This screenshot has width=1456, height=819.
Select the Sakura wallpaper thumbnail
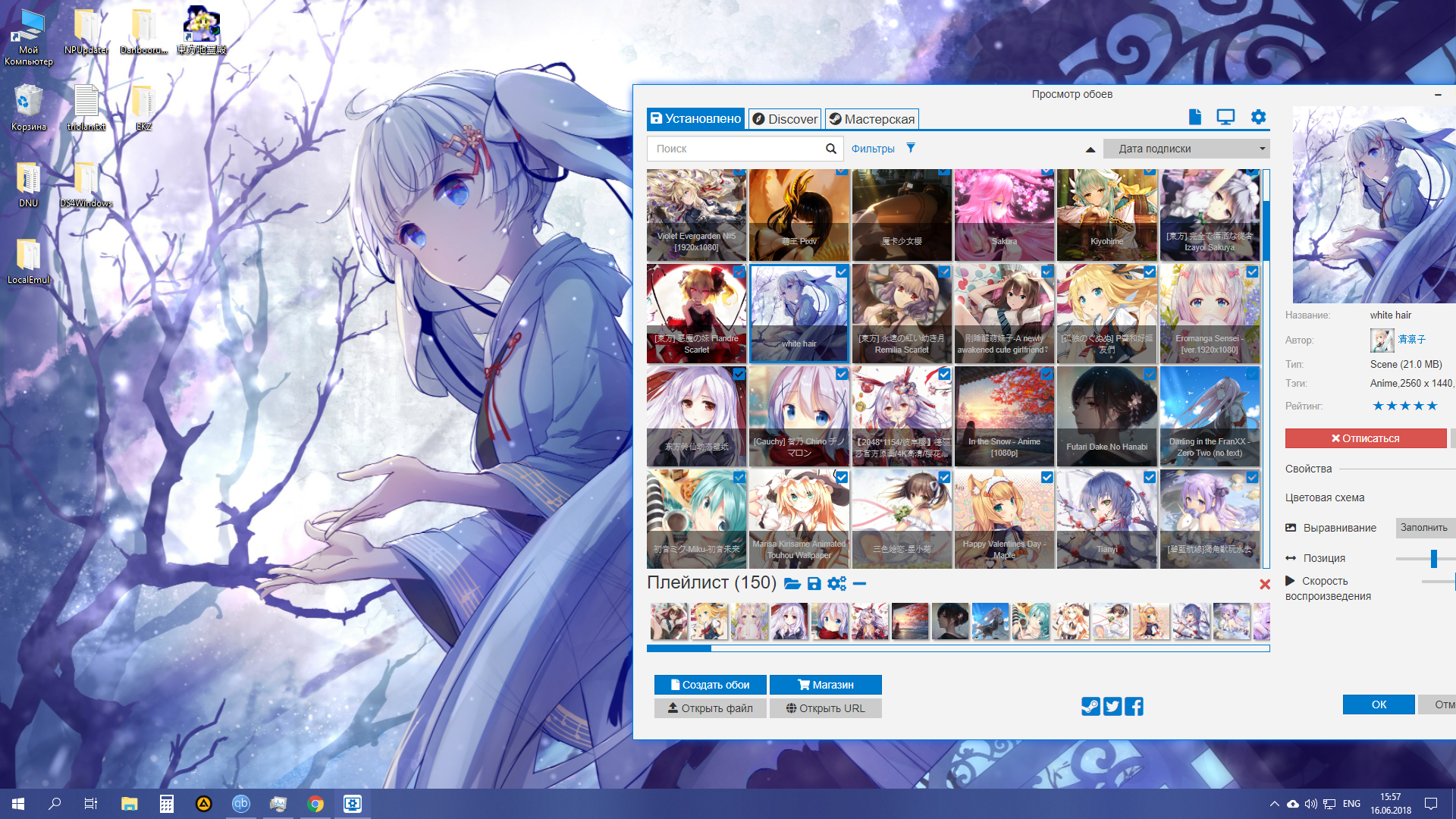pos(1004,215)
